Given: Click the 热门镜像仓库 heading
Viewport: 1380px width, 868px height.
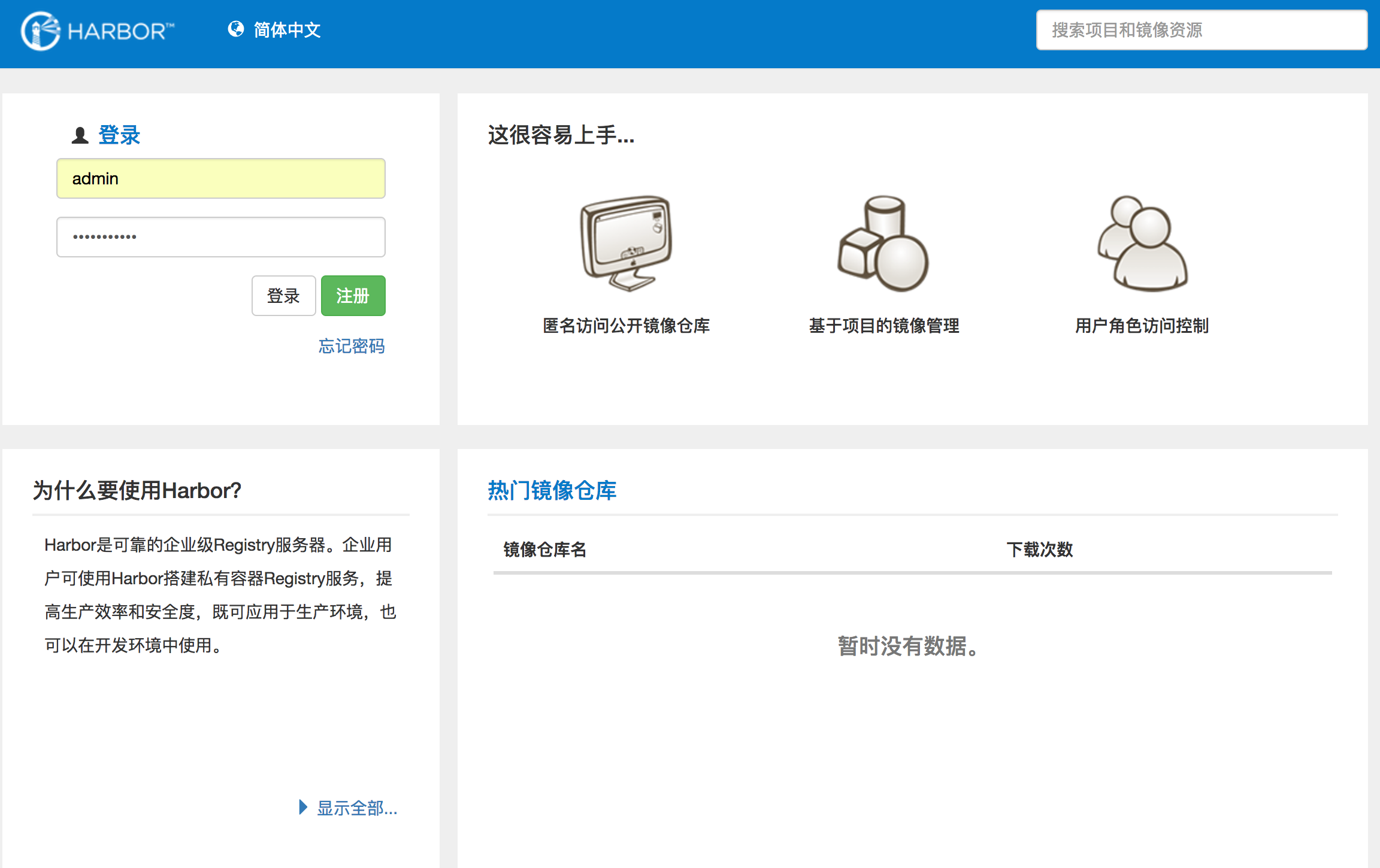Looking at the screenshot, I should pyautogui.click(x=552, y=490).
